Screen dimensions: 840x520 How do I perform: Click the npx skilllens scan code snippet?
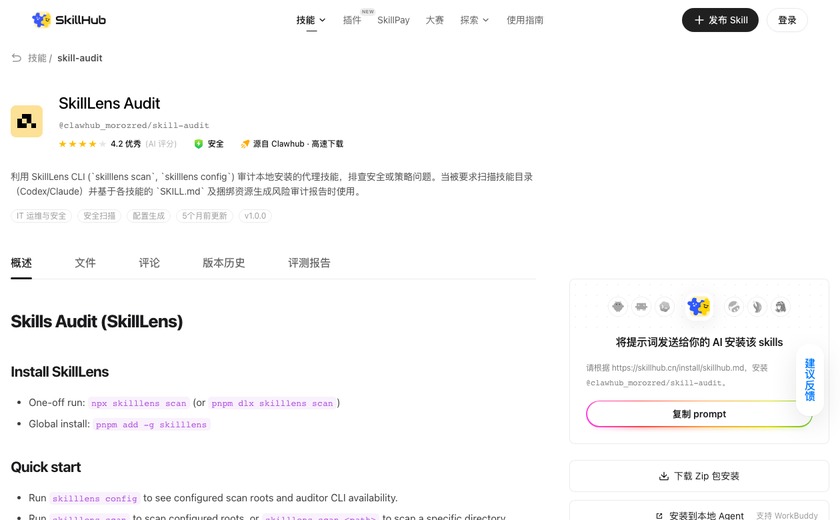coord(139,403)
